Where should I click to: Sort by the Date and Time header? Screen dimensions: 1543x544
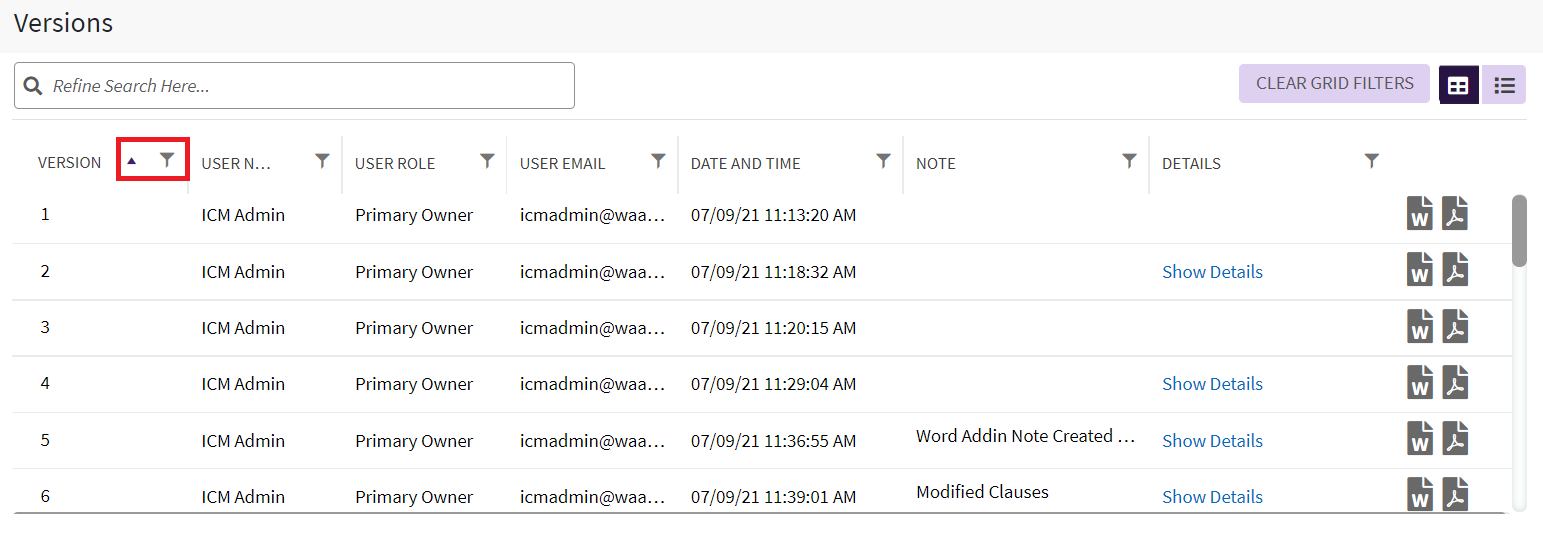[x=745, y=164]
